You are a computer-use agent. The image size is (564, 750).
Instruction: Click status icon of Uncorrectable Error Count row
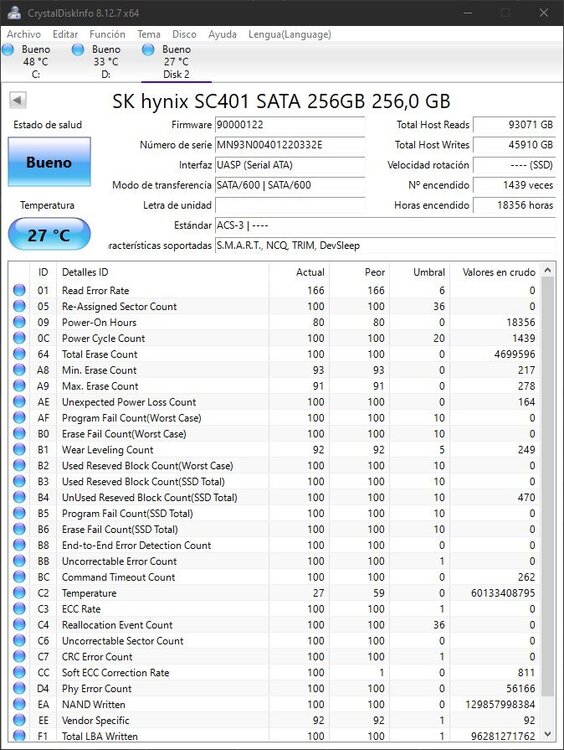coord(19,561)
